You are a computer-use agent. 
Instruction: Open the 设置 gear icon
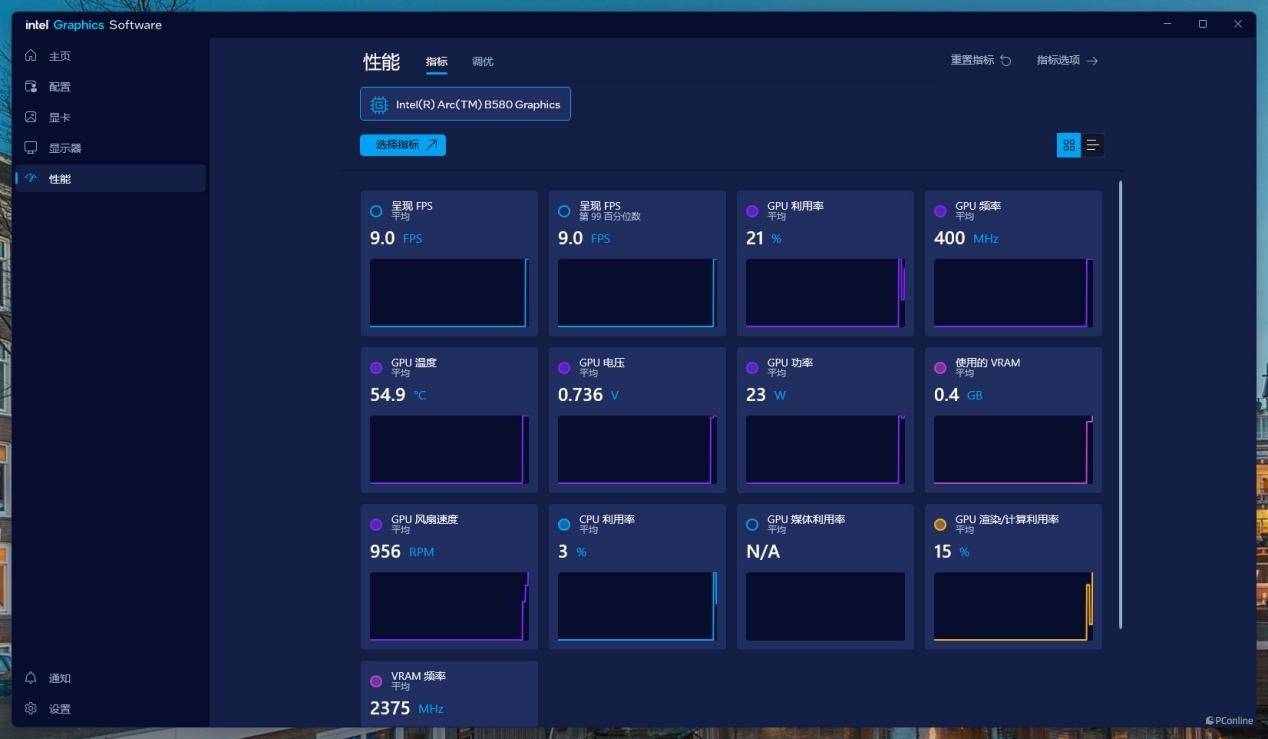tap(31, 709)
